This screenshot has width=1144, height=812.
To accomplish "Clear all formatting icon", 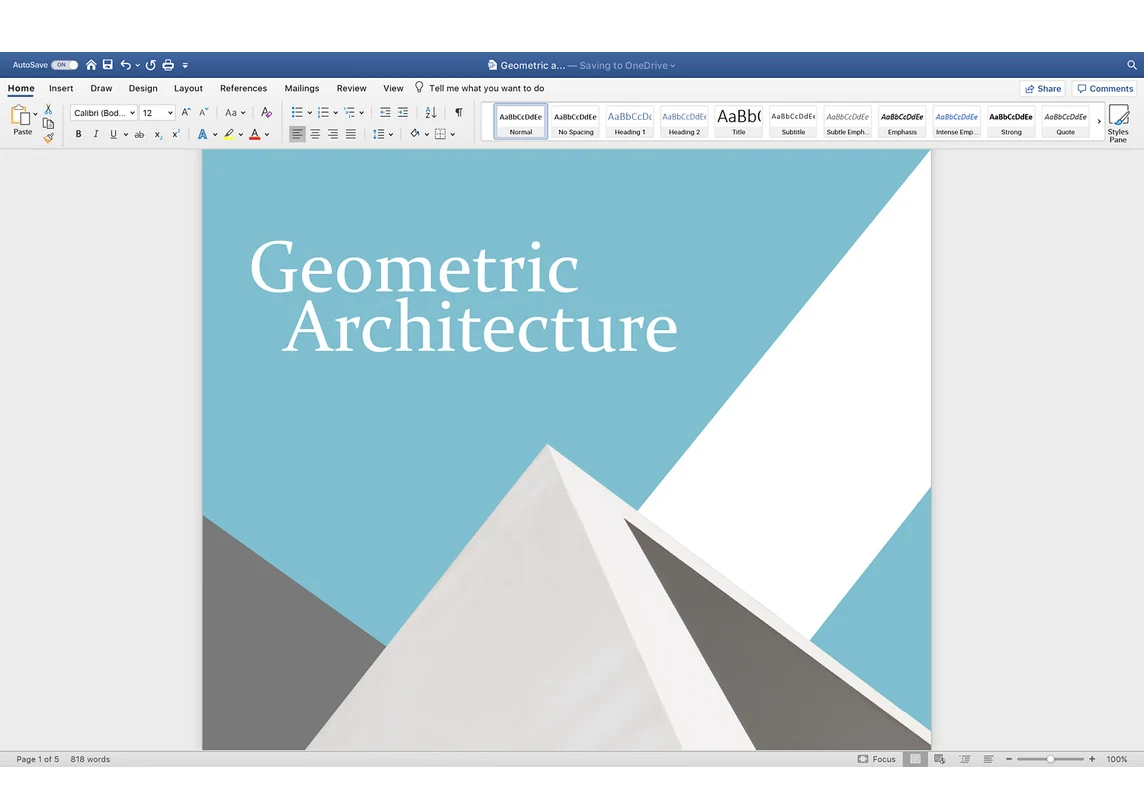I will click(x=266, y=112).
